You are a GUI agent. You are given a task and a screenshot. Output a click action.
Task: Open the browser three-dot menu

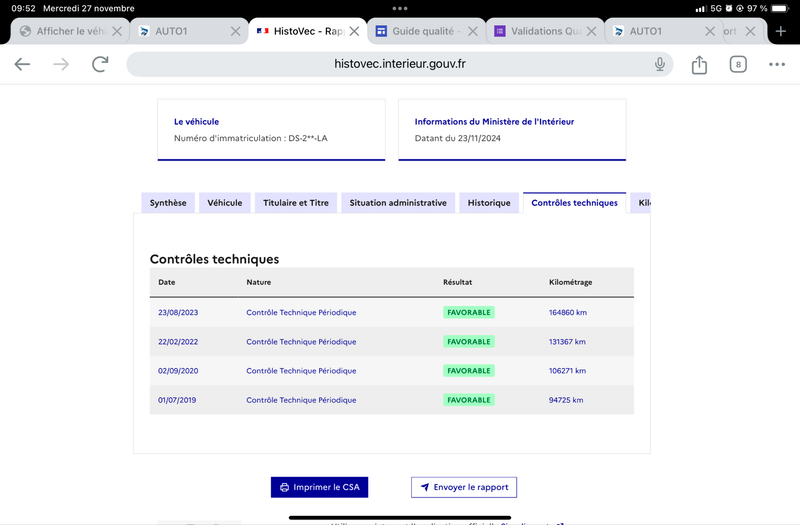777,64
